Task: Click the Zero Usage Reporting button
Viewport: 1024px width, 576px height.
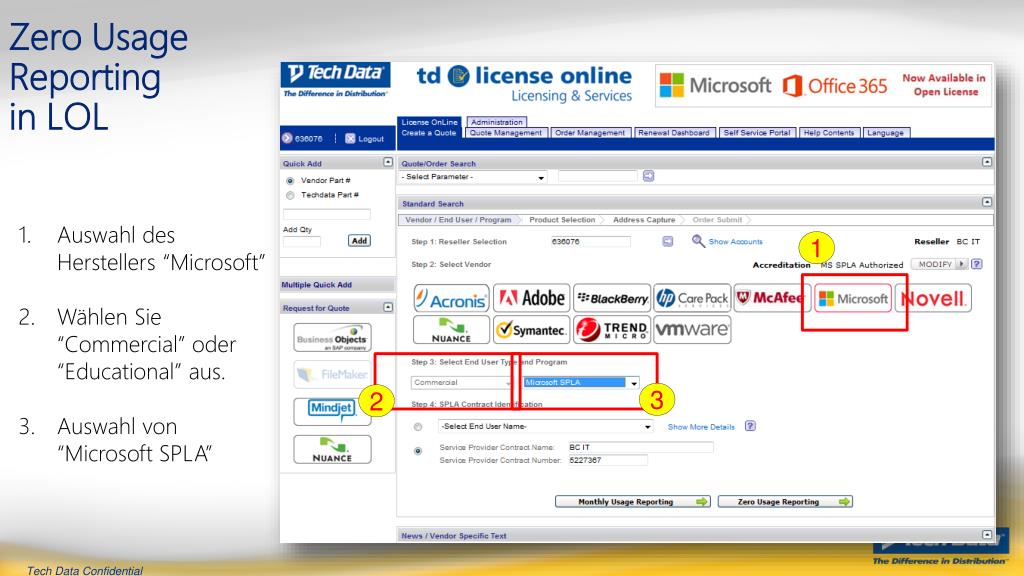Action: 785,502
